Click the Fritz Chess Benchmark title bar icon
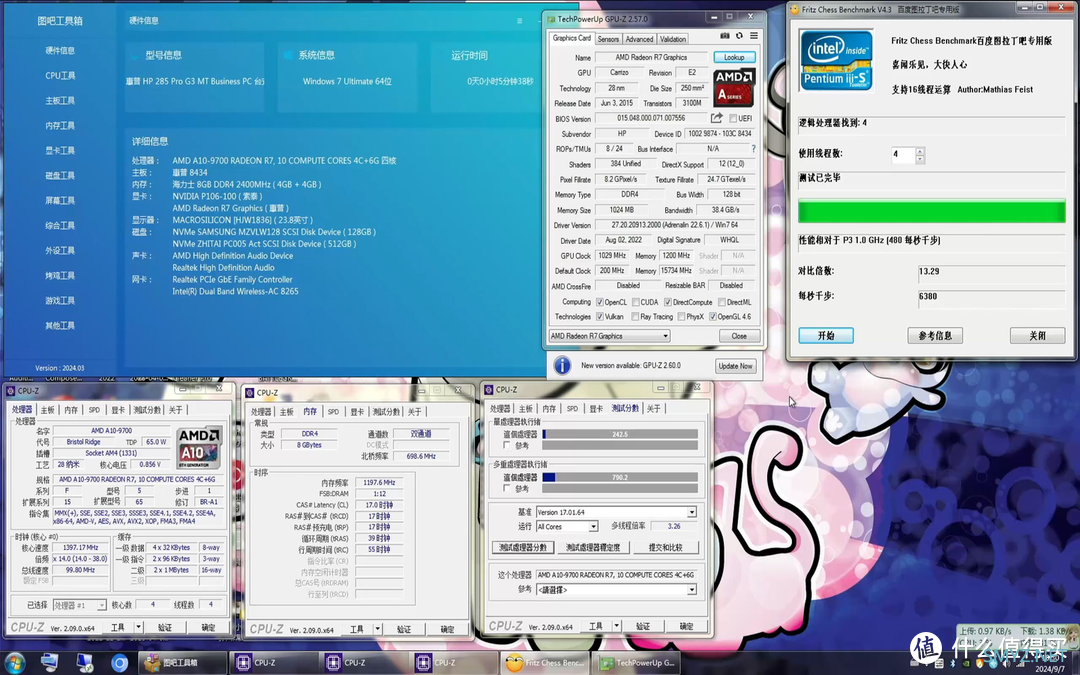Screen dimensions: 1080x675 click(794, 10)
